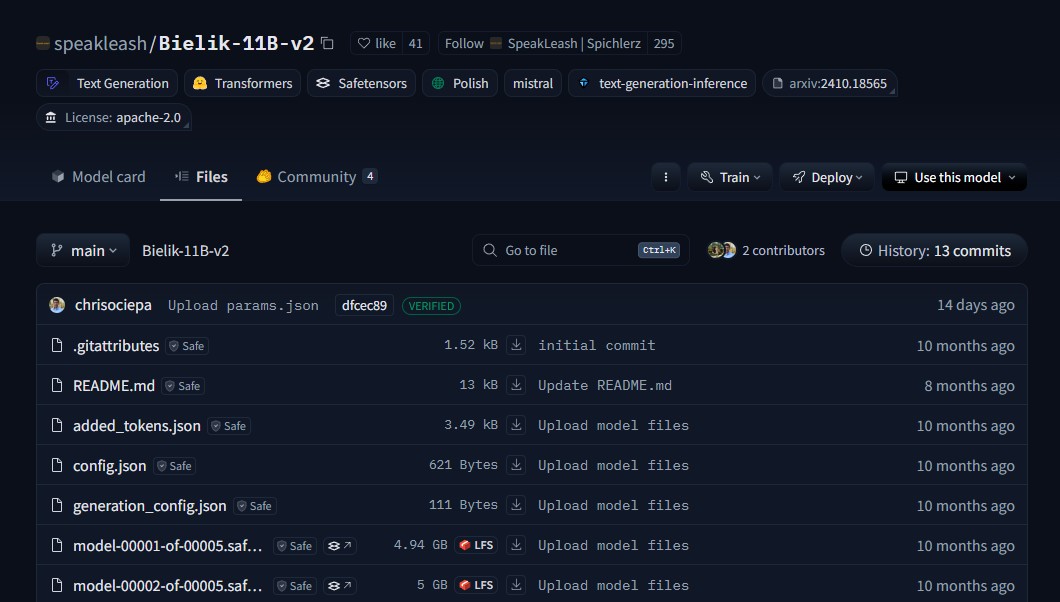Download generation_config.json with download icon
Image resolution: width=1060 pixels, height=602 pixels.
click(516, 505)
